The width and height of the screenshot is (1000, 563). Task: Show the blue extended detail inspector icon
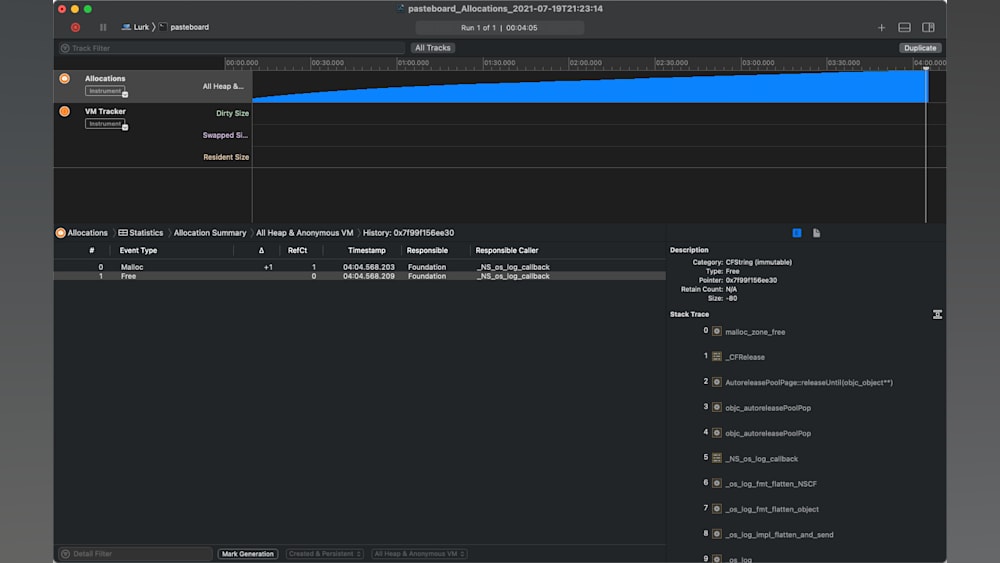(x=797, y=233)
